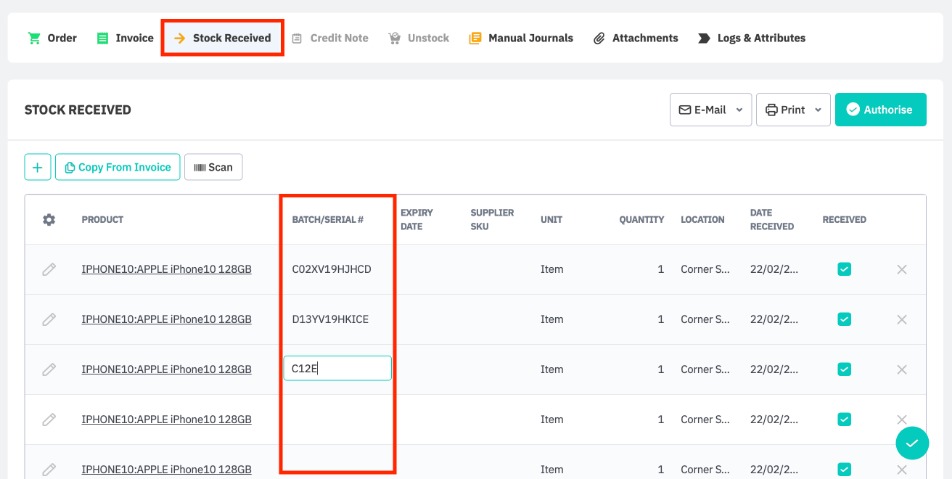The image size is (952, 479).
Task: Click the Scan barcode button
Action: click(x=213, y=167)
